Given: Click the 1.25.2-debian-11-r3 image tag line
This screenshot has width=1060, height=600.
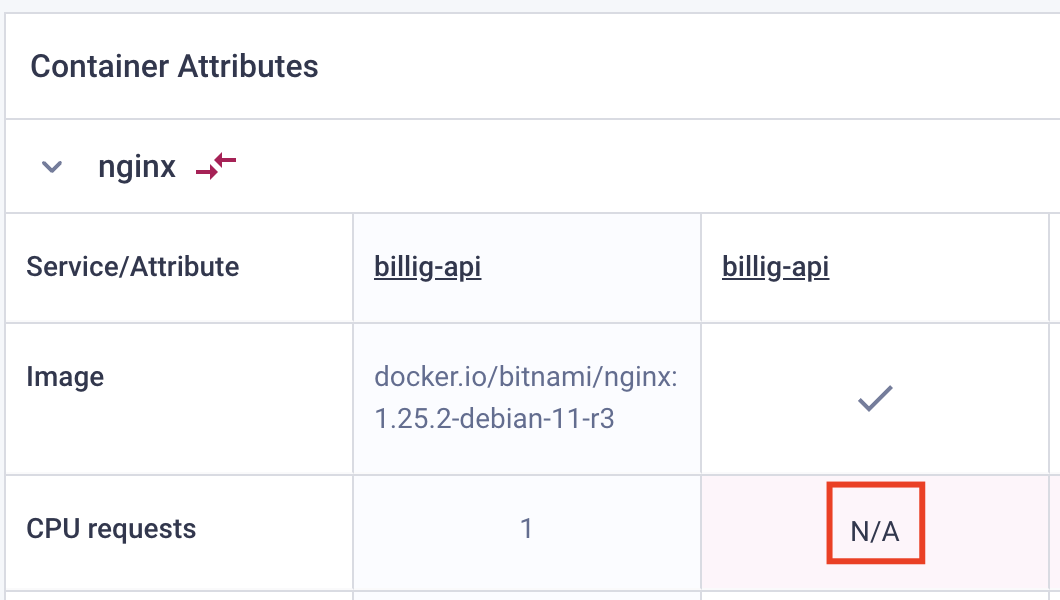Looking at the screenshot, I should coord(494,419).
